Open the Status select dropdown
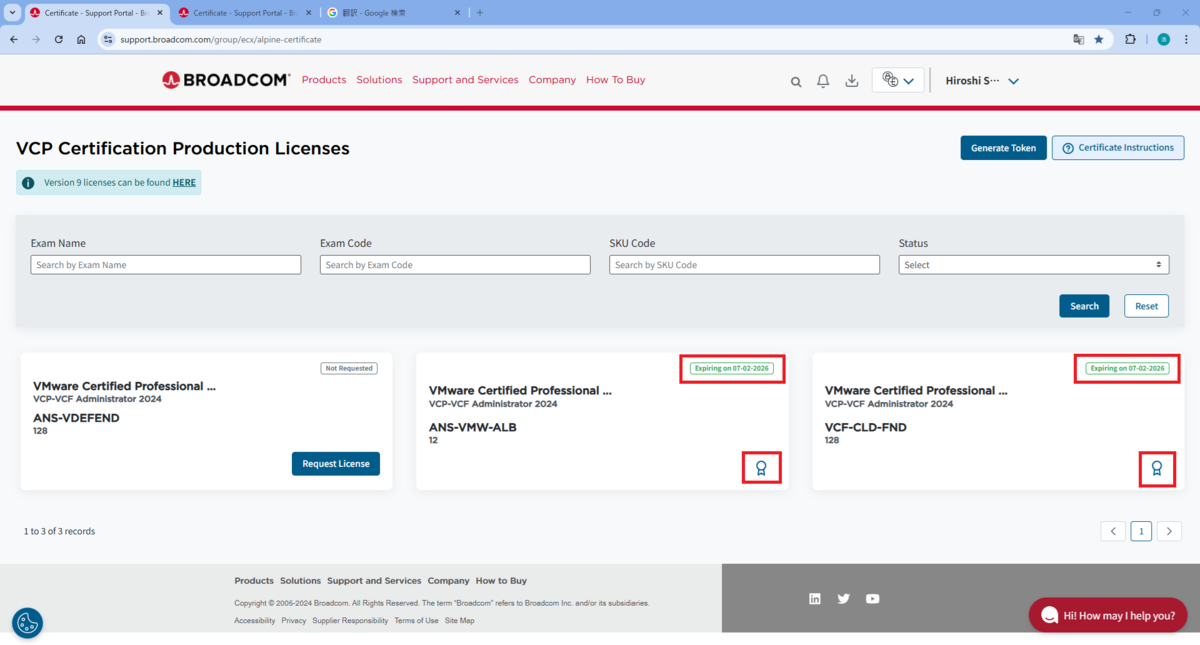Screen dimensions: 1200x645 (1034, 265)
